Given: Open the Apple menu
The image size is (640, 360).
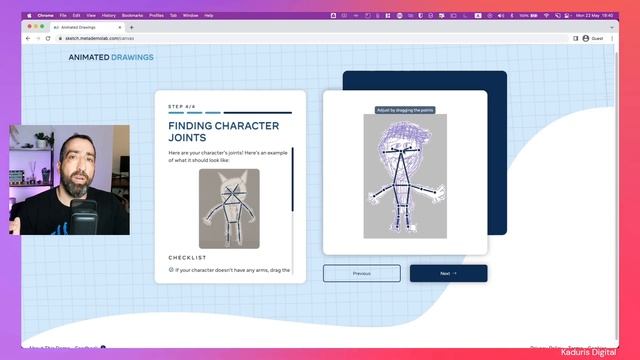Looking at the screenshot, I should (29, 16).
